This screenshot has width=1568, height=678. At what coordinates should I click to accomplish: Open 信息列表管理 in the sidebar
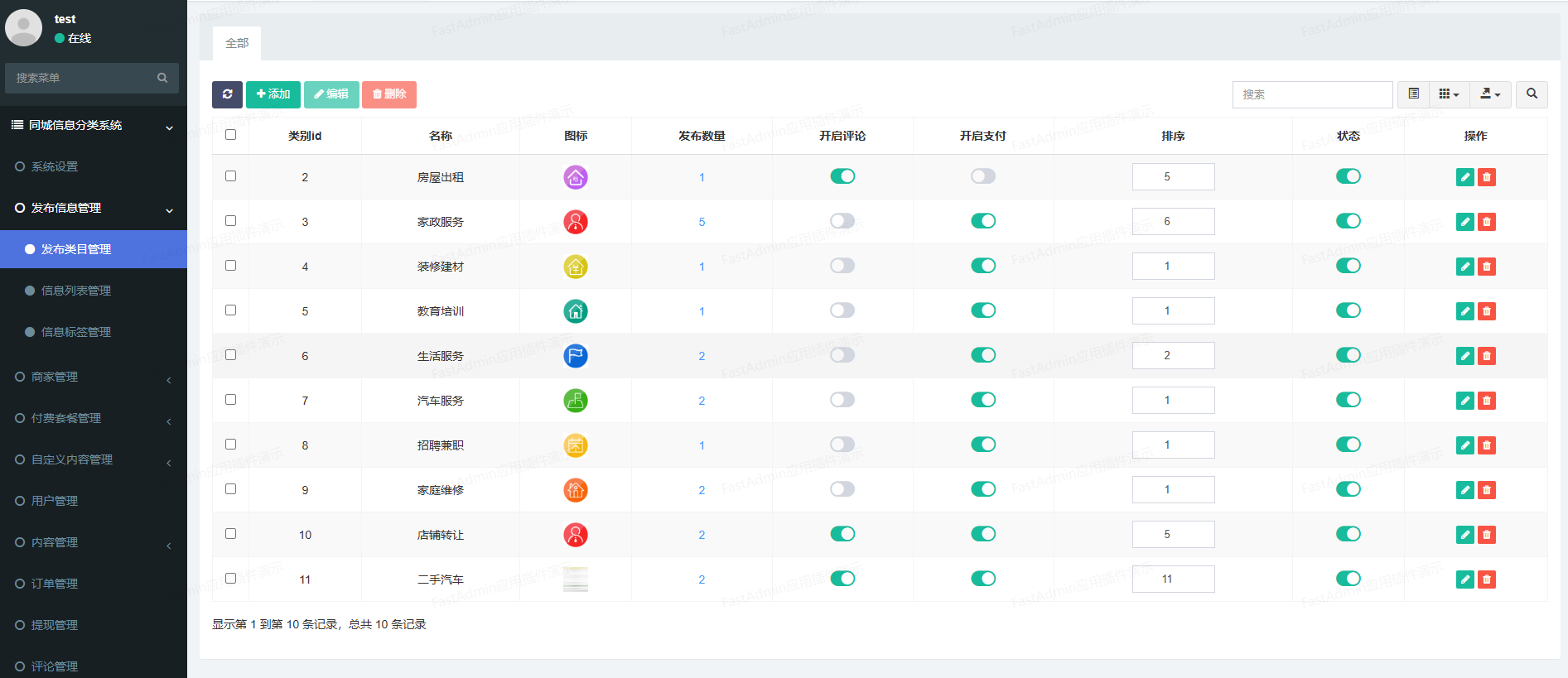[76, 291]
